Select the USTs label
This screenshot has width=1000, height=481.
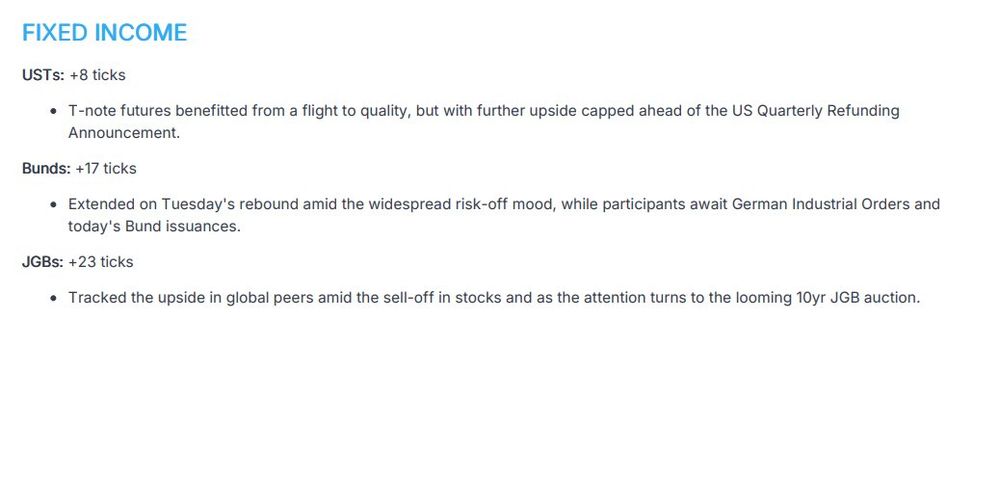click(43, 75)
